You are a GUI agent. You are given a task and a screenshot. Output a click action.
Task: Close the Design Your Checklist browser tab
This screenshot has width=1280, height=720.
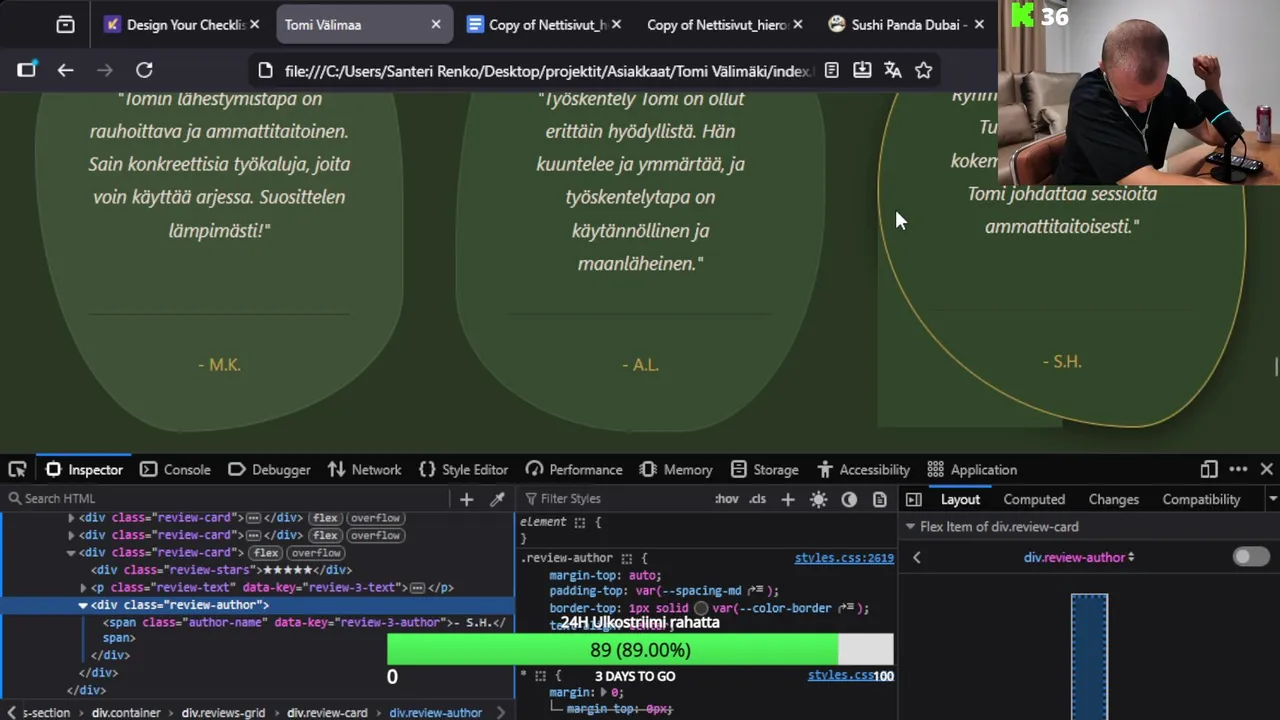(x=254, y=25)
